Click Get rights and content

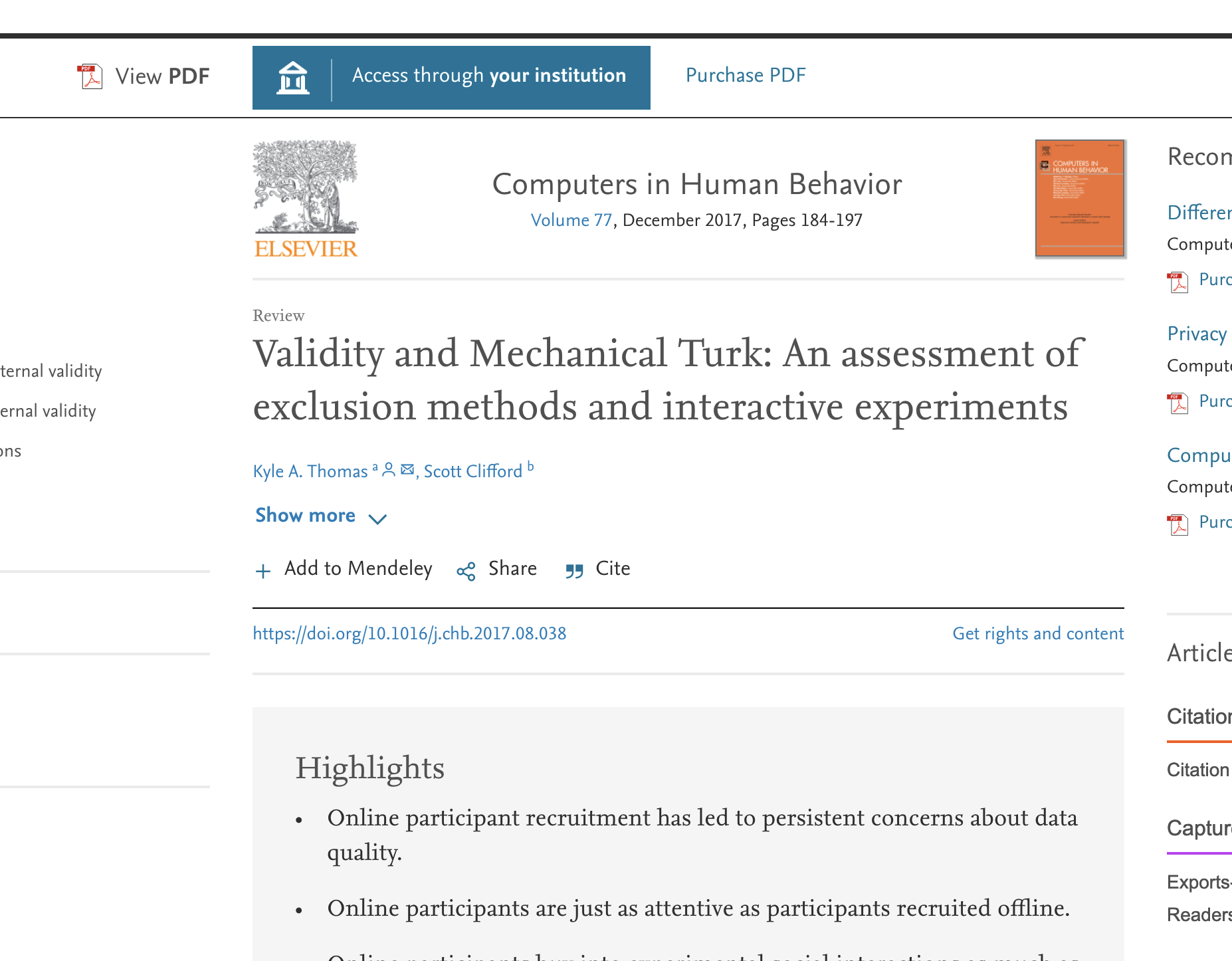pos(1038,633)
